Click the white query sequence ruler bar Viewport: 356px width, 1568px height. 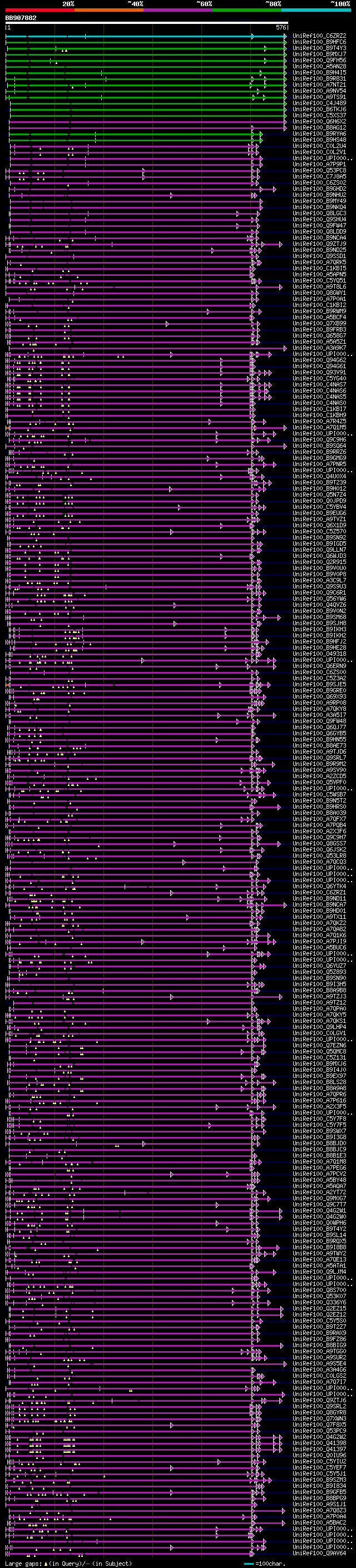click(147, 23)
